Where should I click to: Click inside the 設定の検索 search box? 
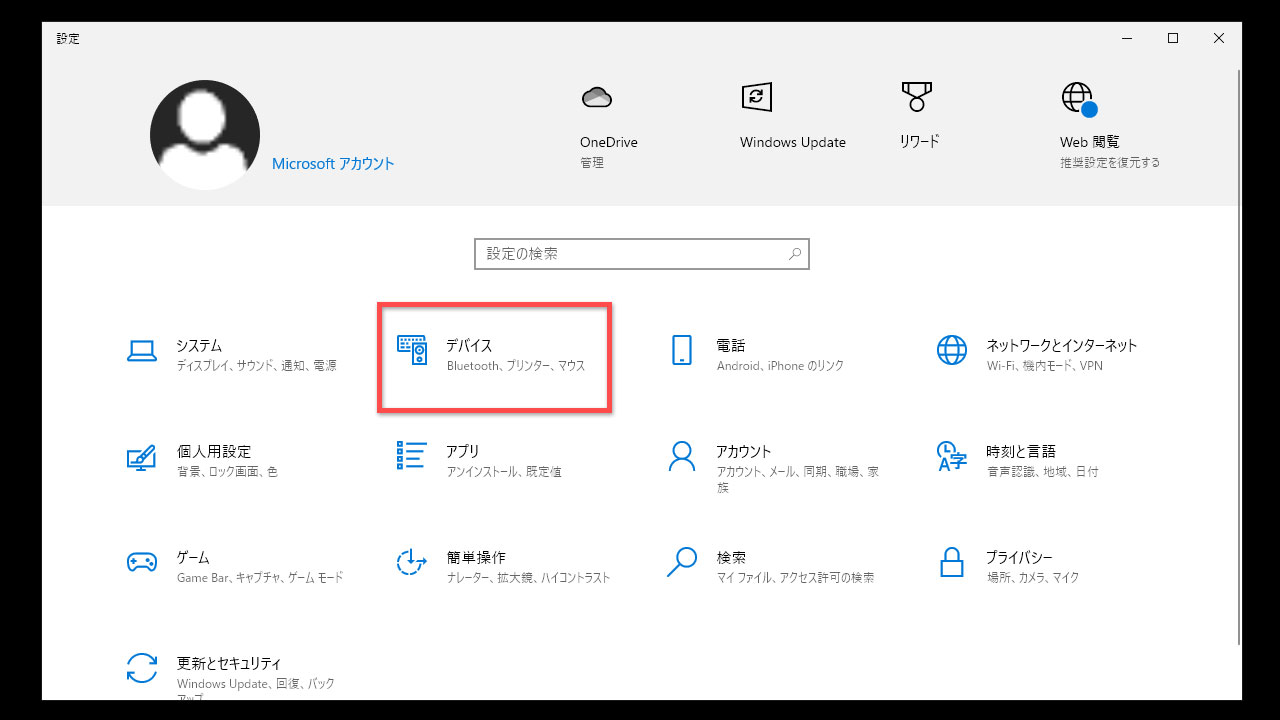(641, 253)
